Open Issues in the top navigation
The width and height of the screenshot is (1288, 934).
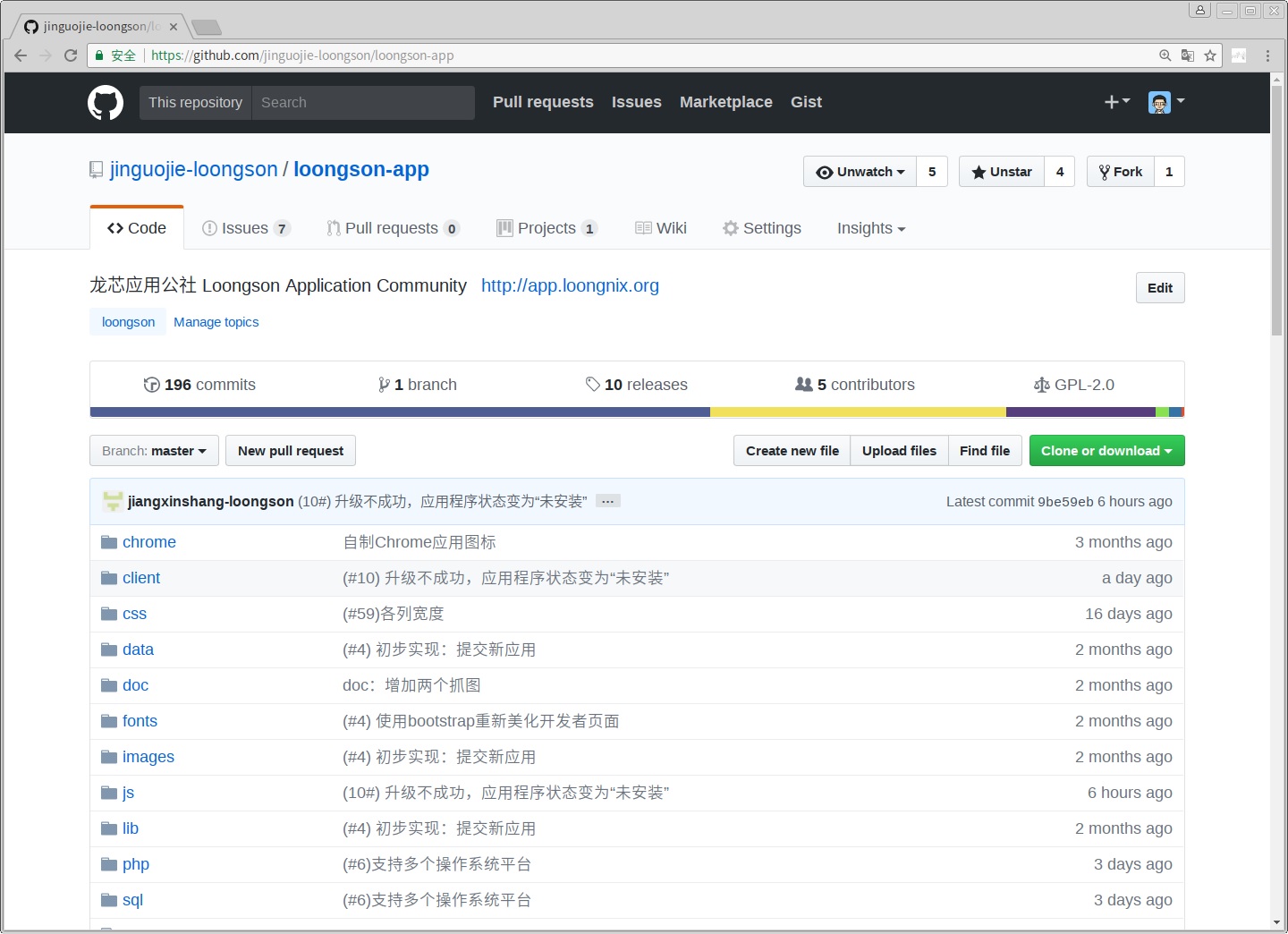coord(637,102)
